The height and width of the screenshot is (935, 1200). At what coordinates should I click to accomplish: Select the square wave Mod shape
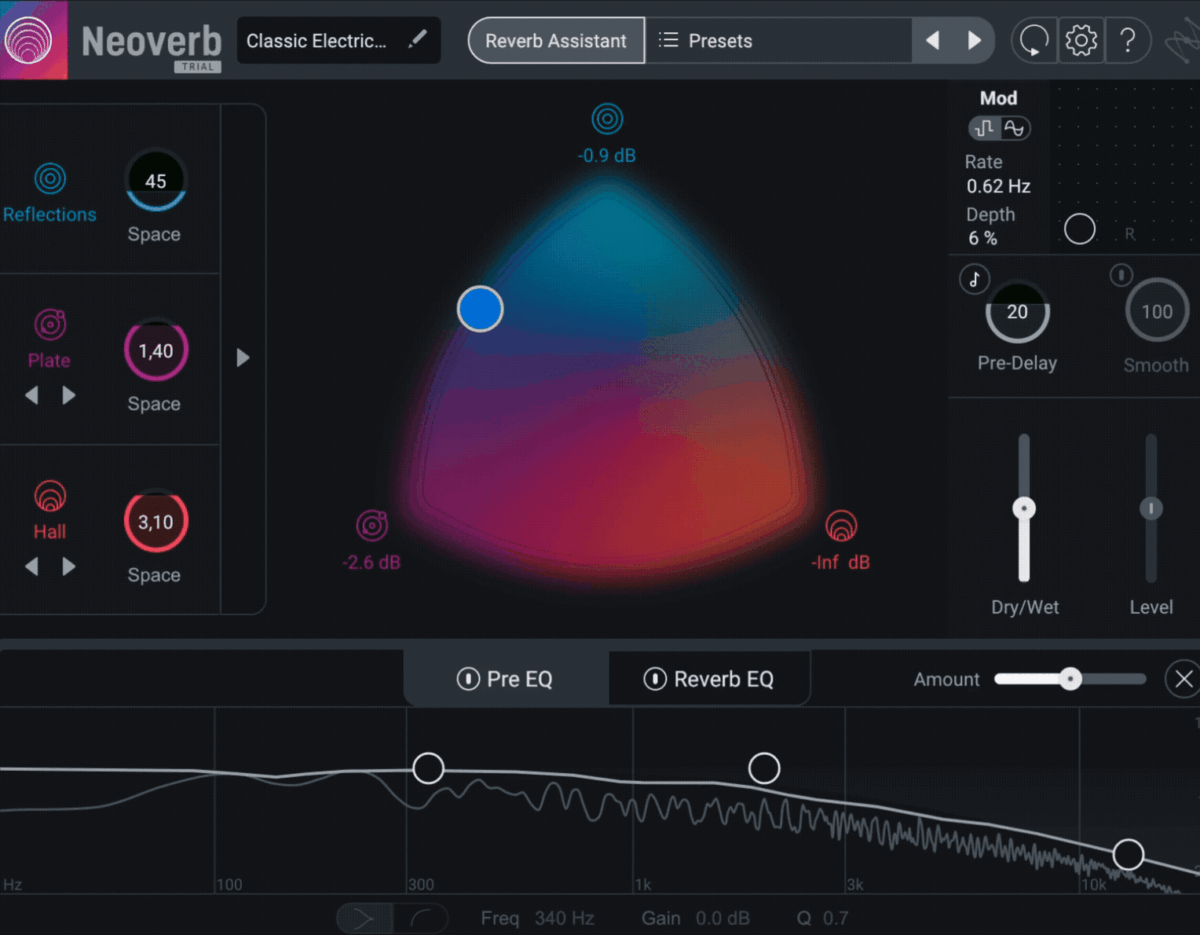(x=985, y=128)
